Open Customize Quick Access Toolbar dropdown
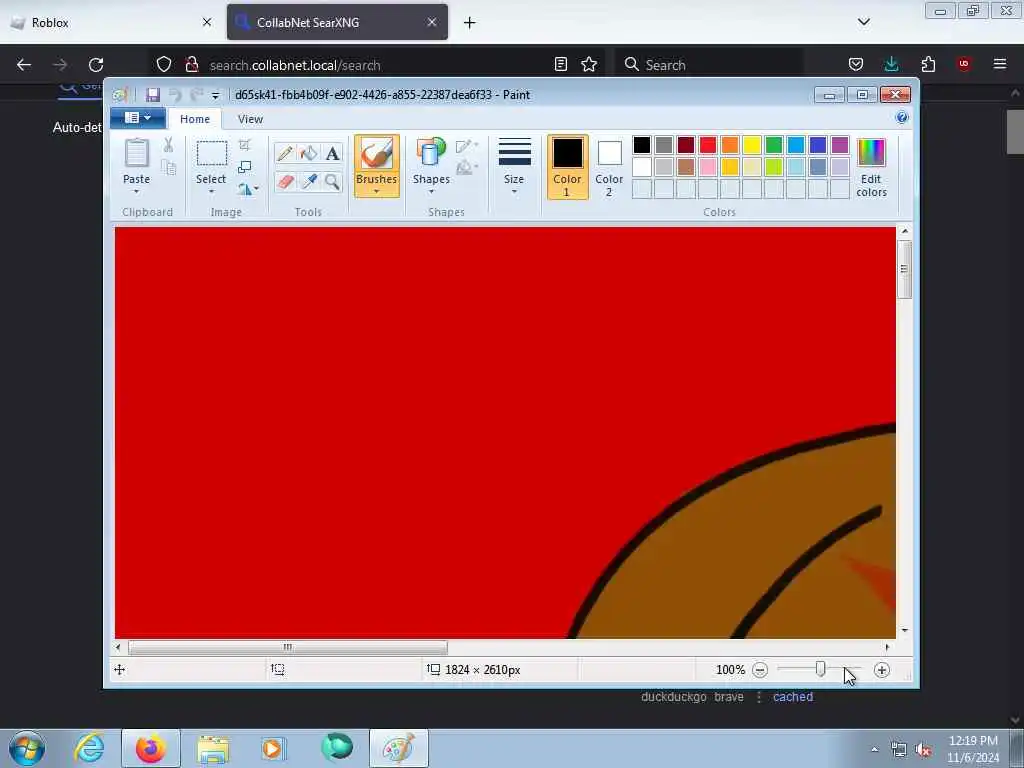This screenshot has height=768, width=1024. click(x=216, y=96)
